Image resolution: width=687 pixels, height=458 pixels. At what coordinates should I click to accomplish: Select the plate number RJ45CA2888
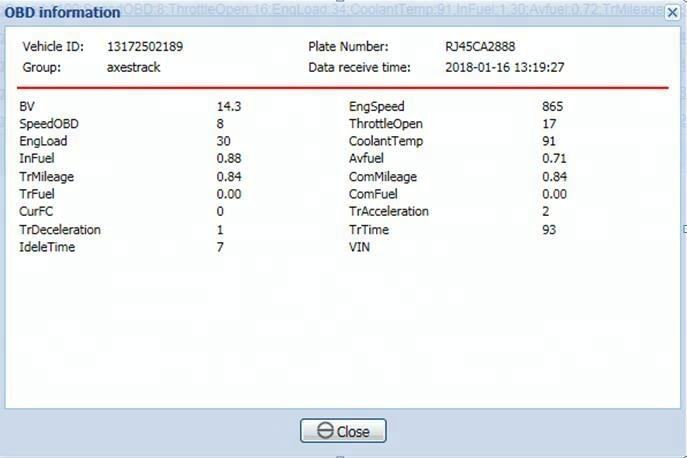[x=480, y=46]
